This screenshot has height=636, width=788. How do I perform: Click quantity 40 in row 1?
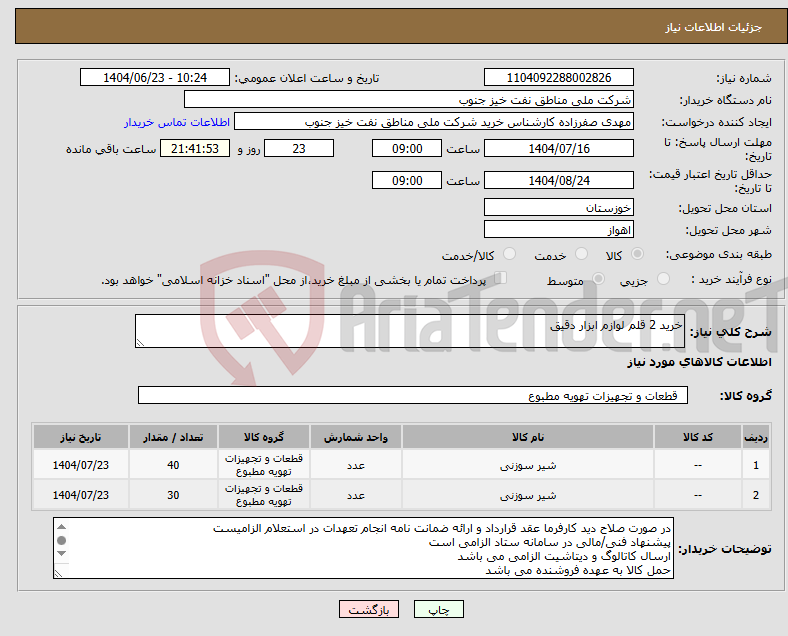tap(173, 465)
